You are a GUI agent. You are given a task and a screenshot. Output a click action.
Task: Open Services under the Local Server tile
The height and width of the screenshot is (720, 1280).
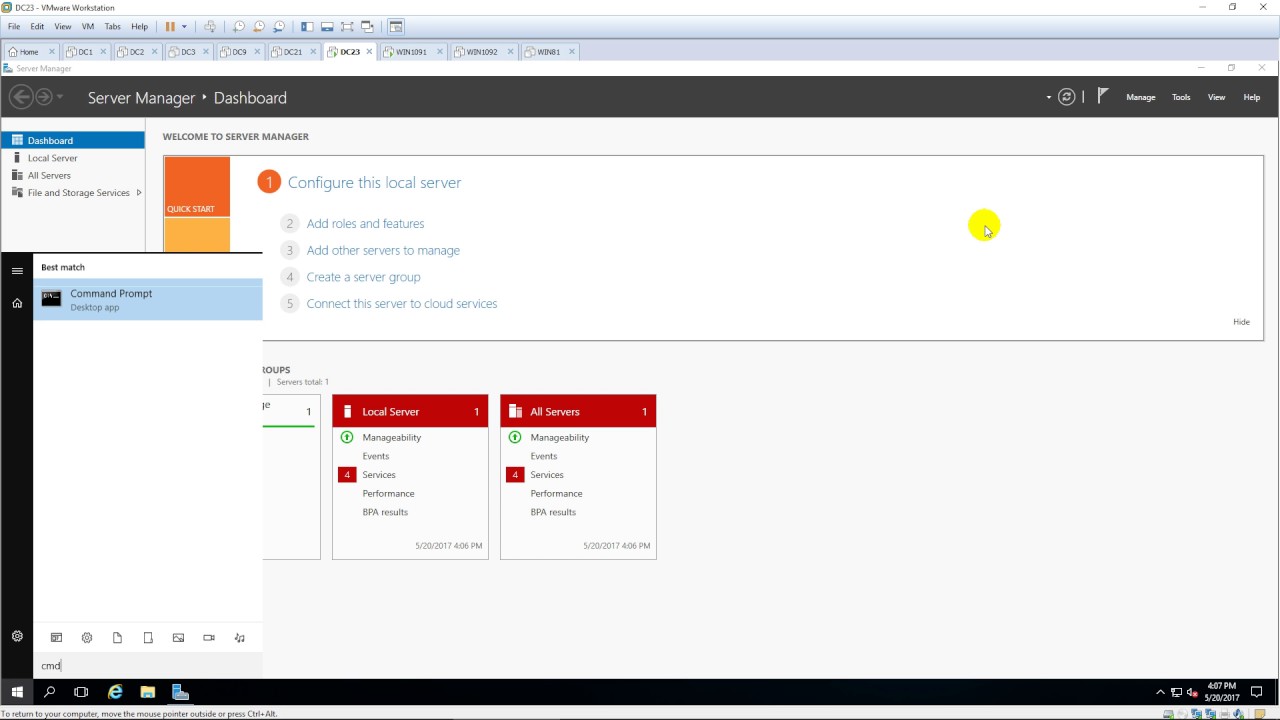[379, 475]
